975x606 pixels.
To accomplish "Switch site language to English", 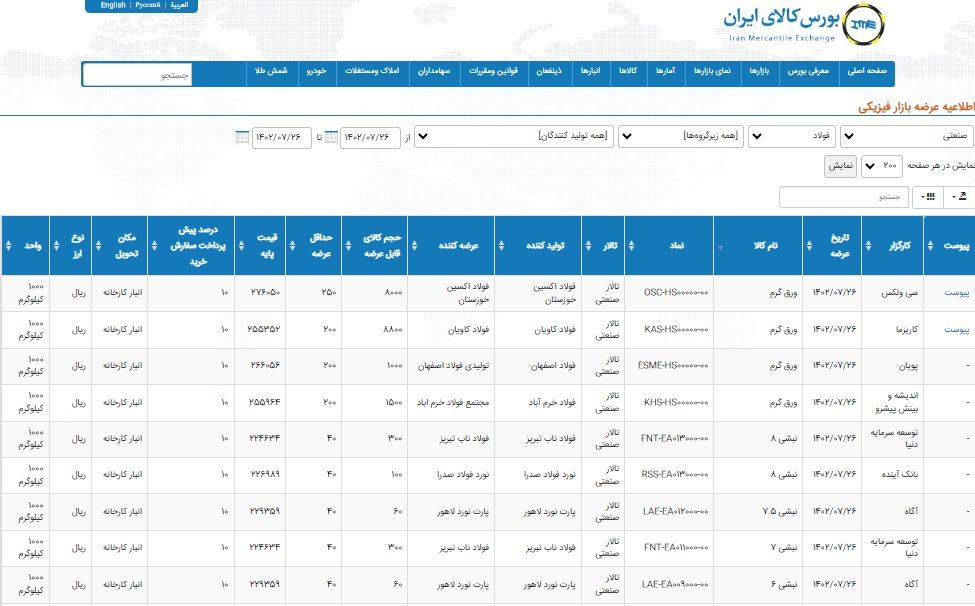I will (113, 5).
